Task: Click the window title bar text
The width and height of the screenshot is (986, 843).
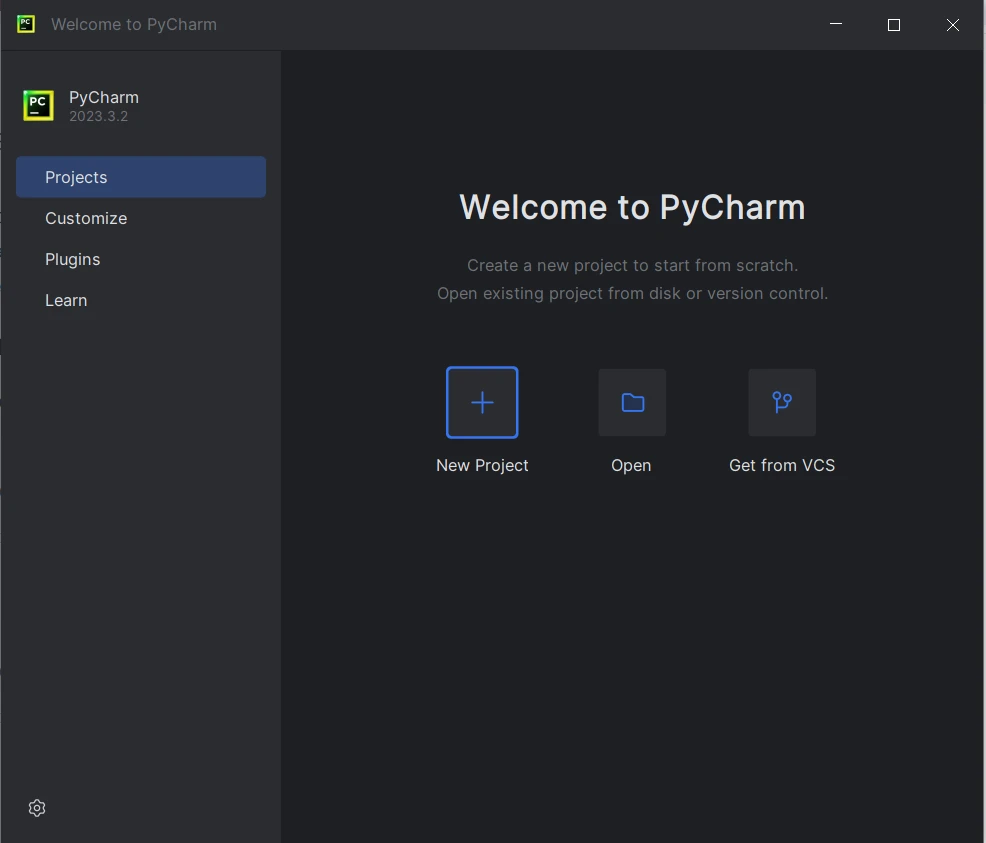Action: click(x=134, y=24)
